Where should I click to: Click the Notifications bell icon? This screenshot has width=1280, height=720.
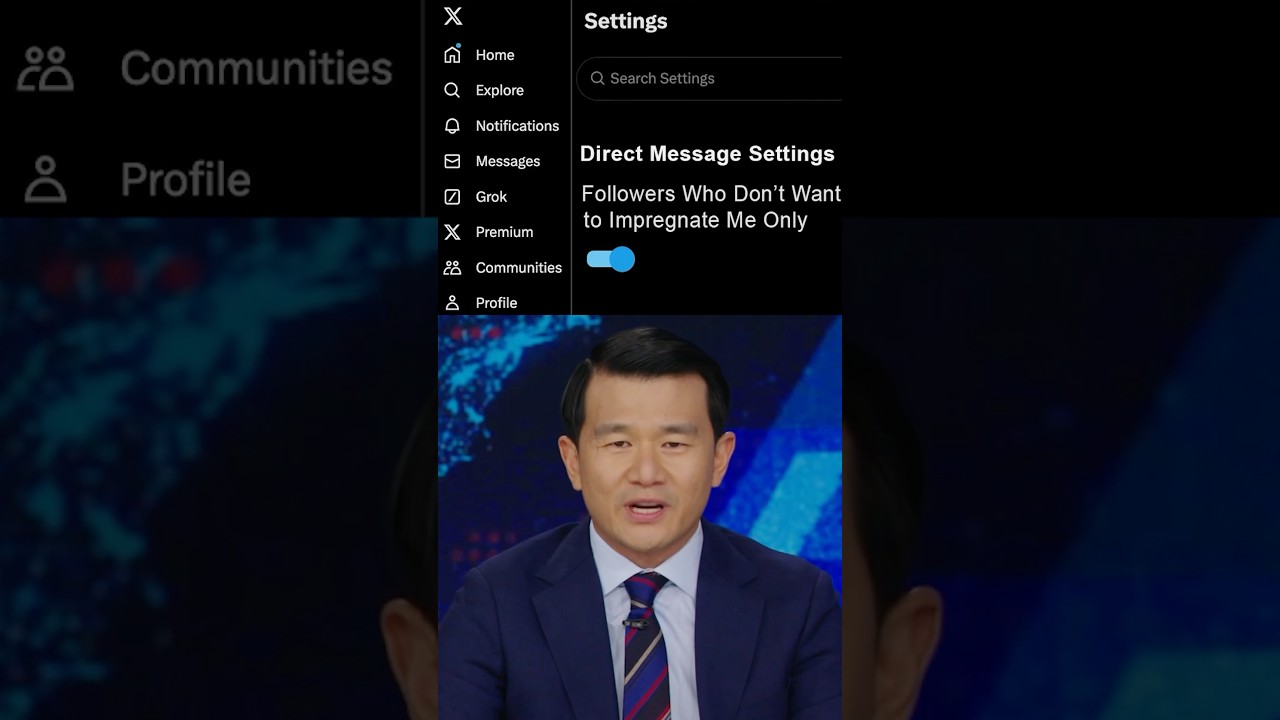[452, 125]
